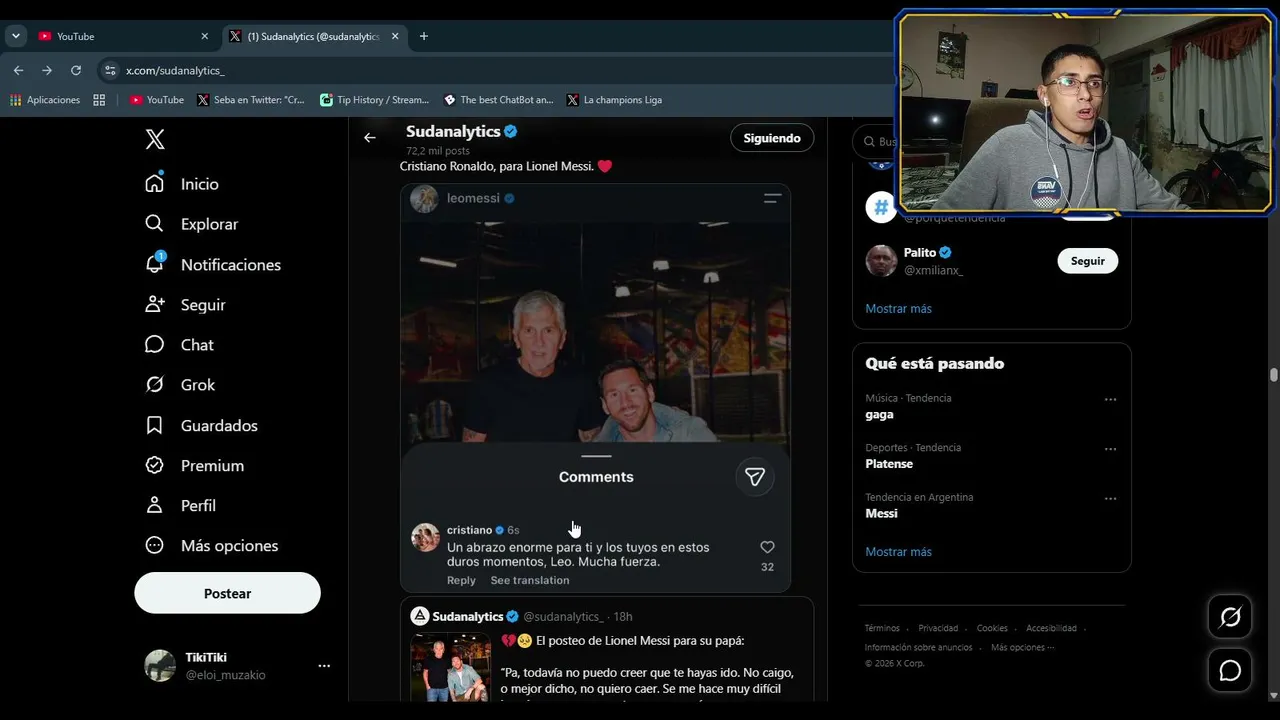
Task: Open the Messi and father photo
Action: (596, 331)
